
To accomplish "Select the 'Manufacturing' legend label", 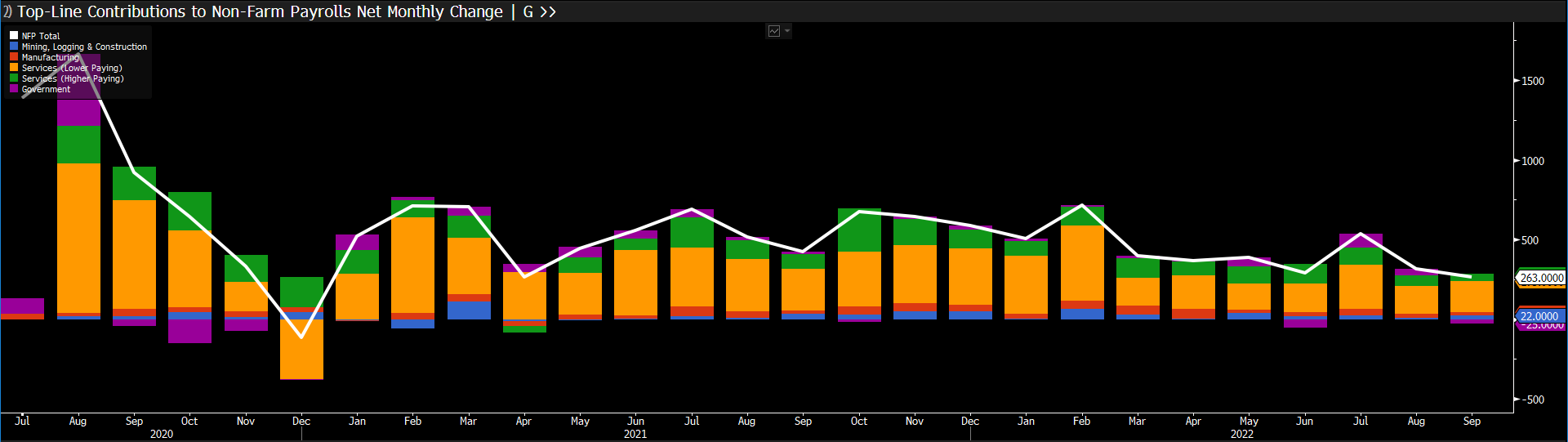I will (51, 57).
